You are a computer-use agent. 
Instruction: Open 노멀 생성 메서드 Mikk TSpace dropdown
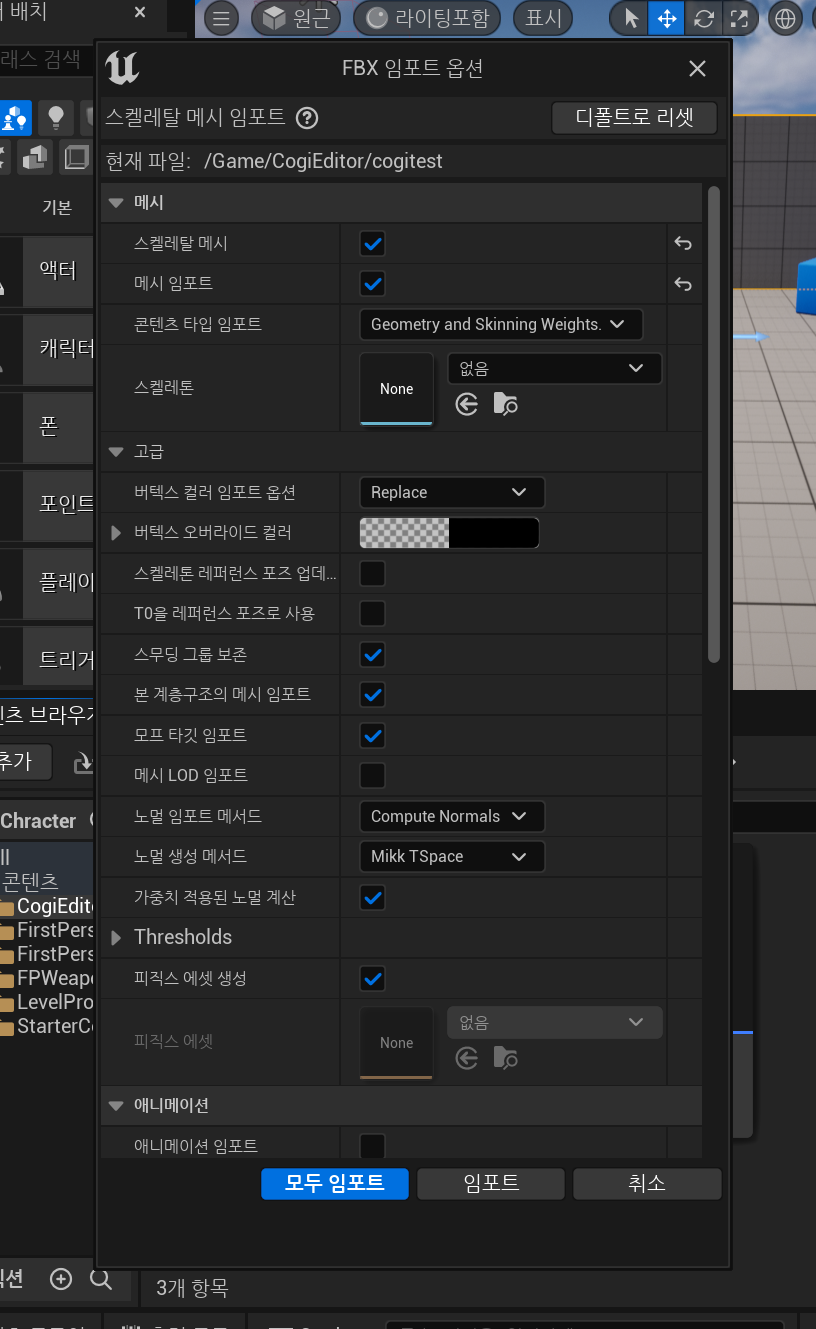[452, 856]
